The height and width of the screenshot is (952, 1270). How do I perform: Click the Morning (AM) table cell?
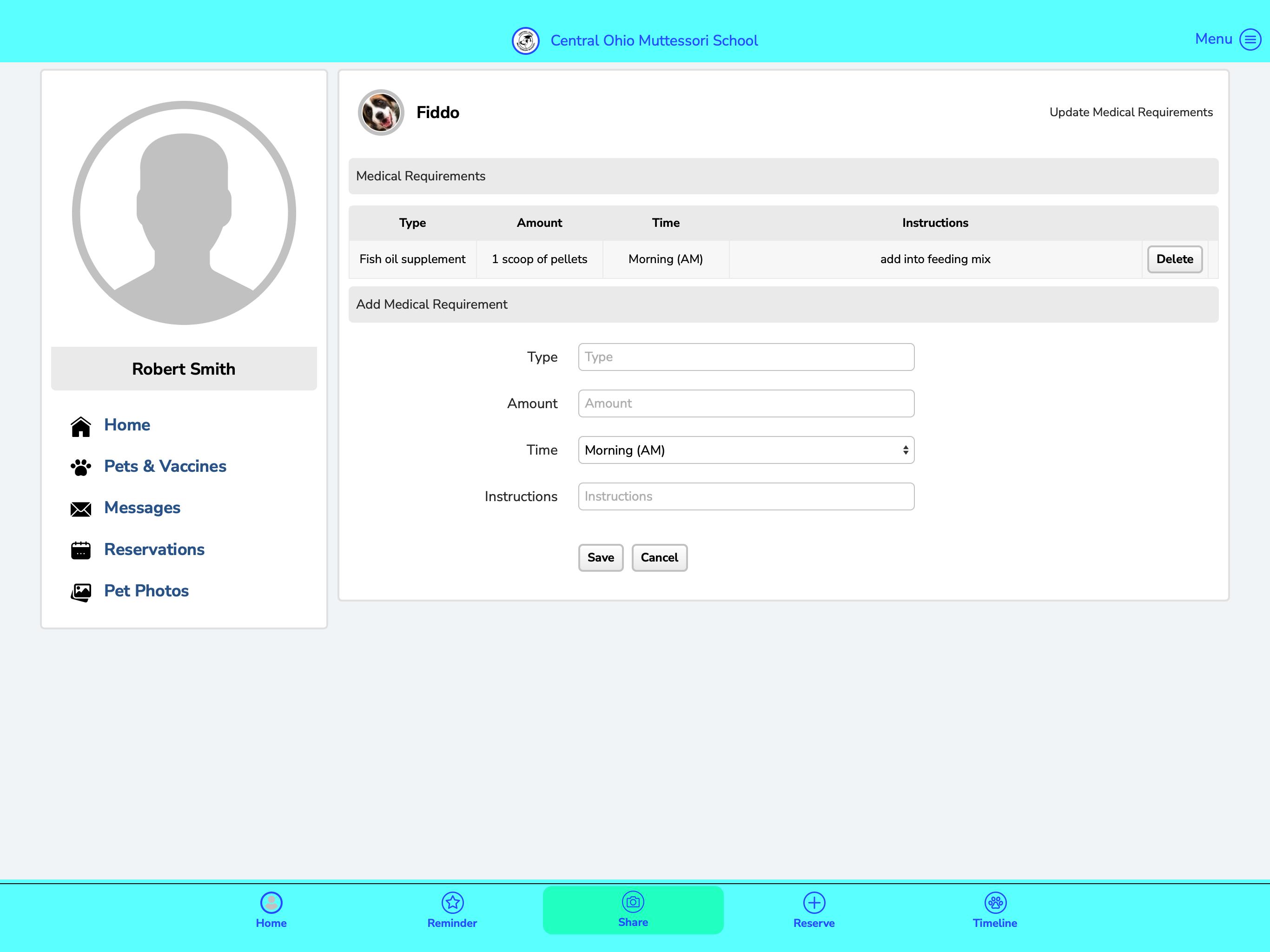click(665, 259)
